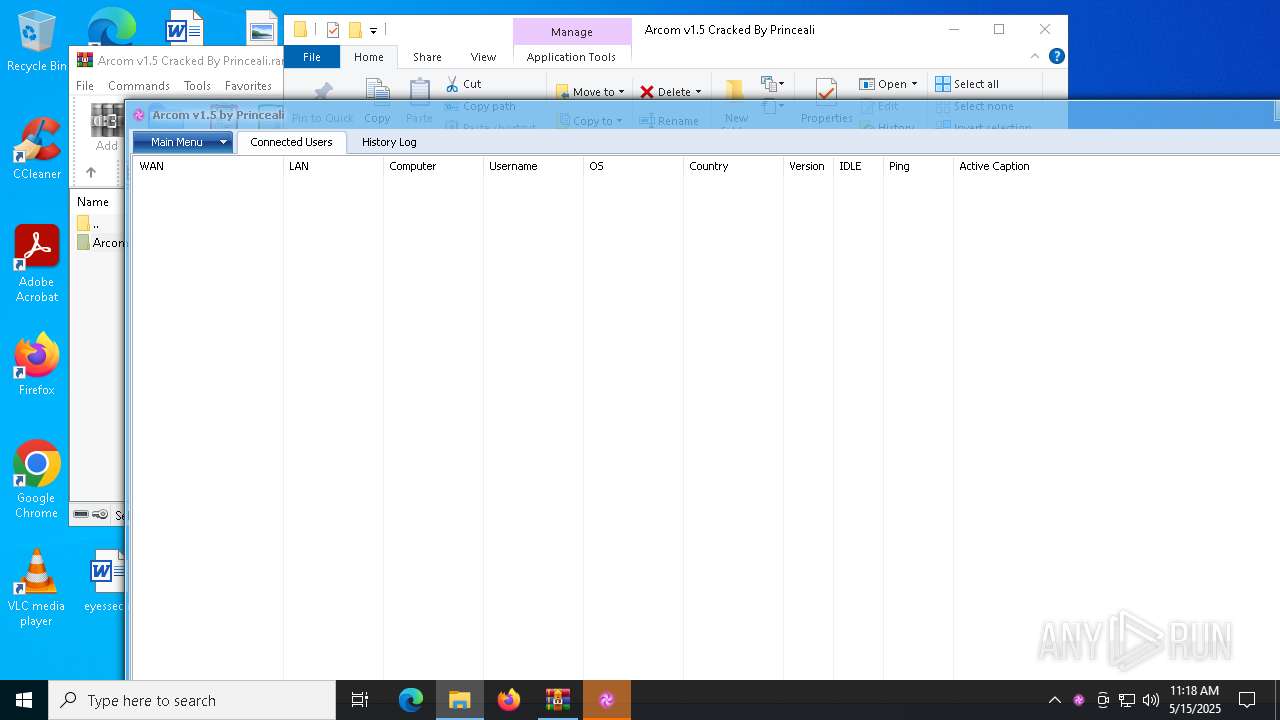The height and width of the screenshot is (720, 1280).
Task: Show hidden system tray icons
Action: 1054,700
